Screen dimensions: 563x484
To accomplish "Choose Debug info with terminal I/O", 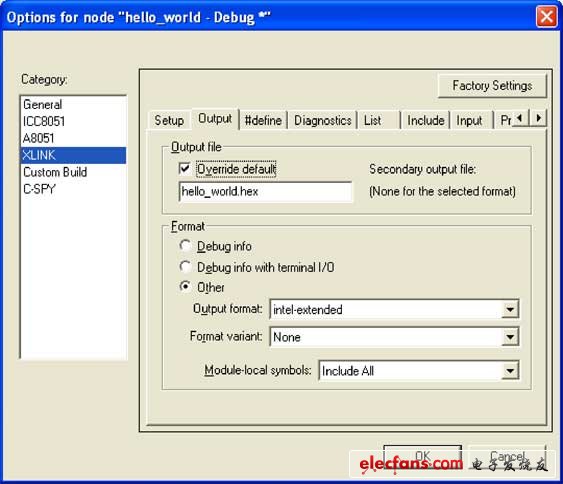I will point(185,267).
